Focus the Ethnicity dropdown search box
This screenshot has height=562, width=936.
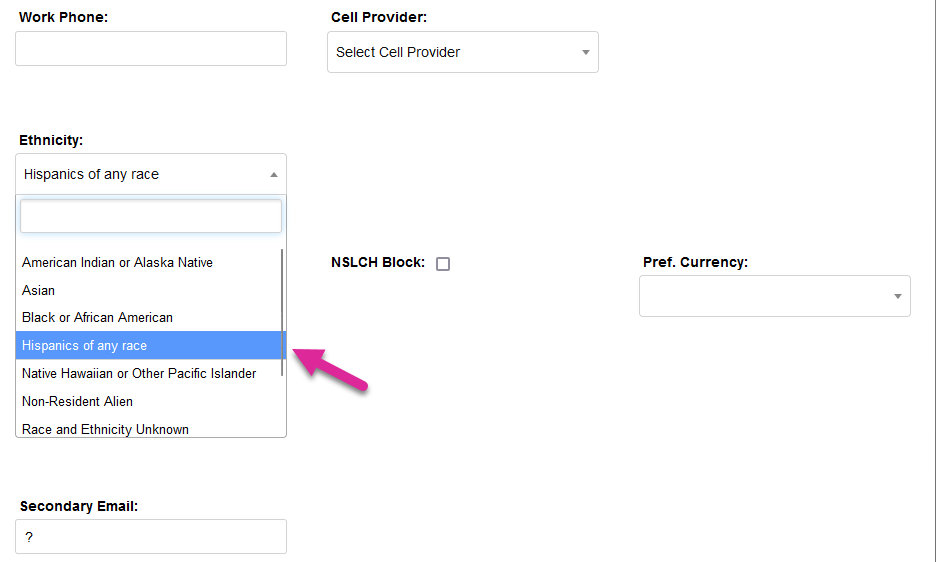[151, 216]
